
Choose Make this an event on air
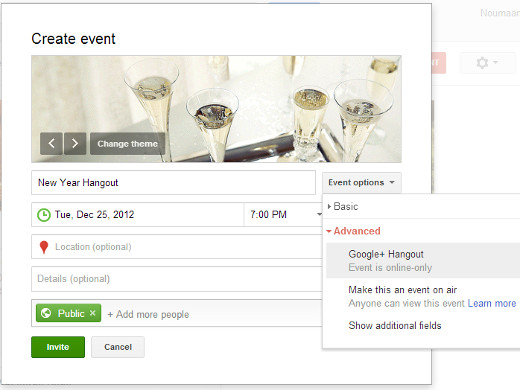[402, 290]
